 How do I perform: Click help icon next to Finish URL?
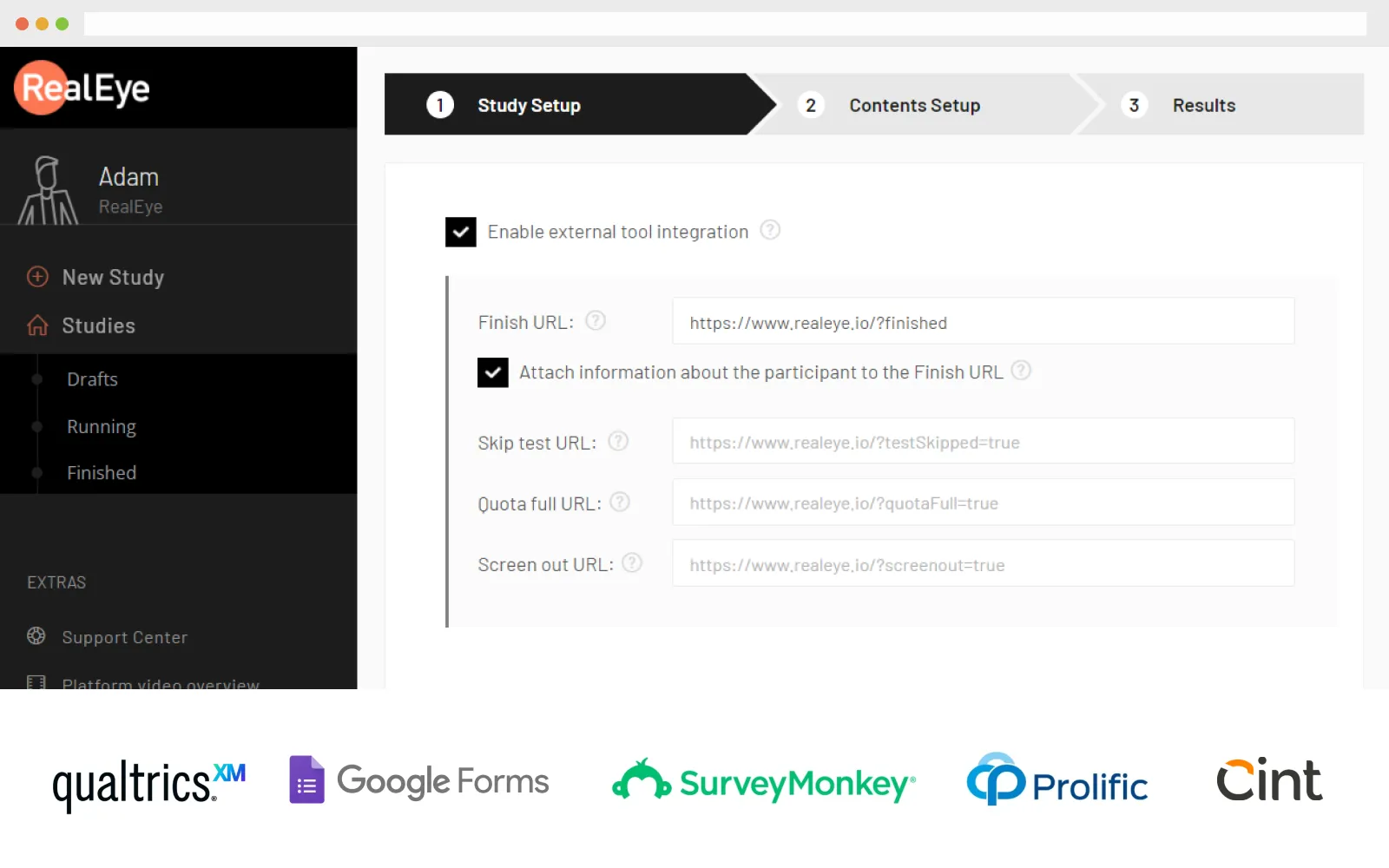596,321
